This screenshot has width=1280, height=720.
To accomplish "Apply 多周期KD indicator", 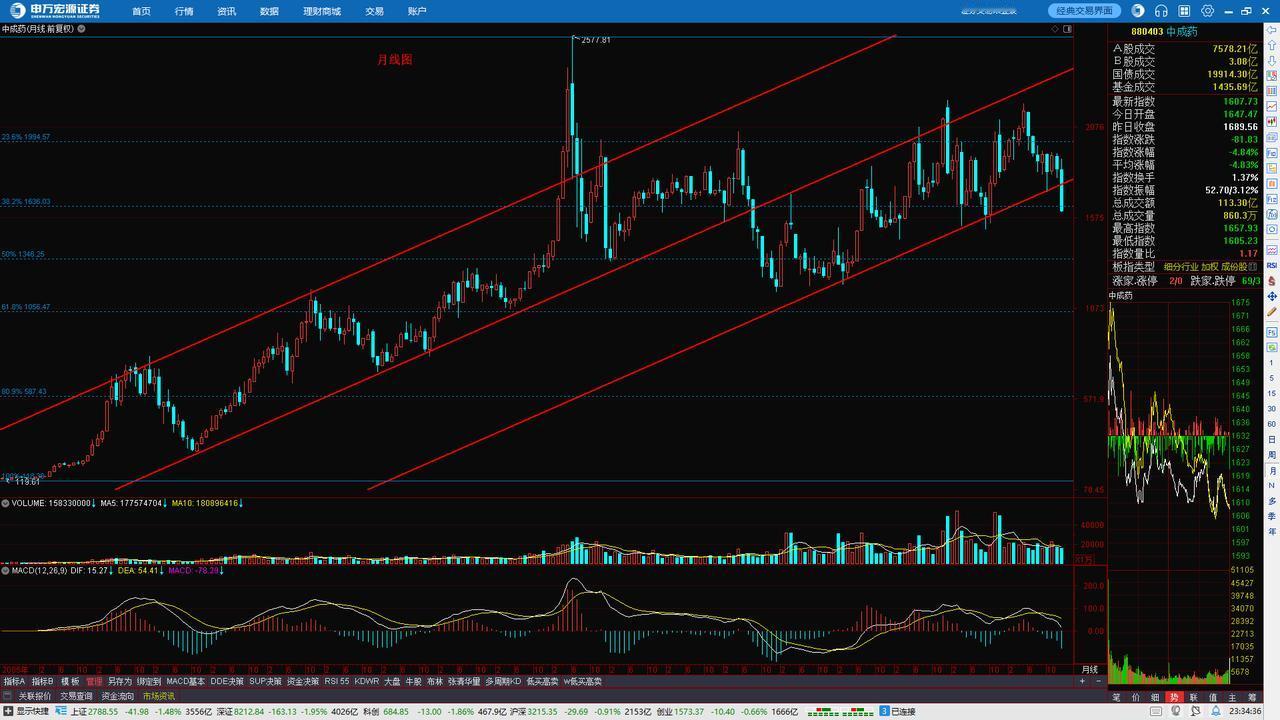I will (x=503, y=681).
